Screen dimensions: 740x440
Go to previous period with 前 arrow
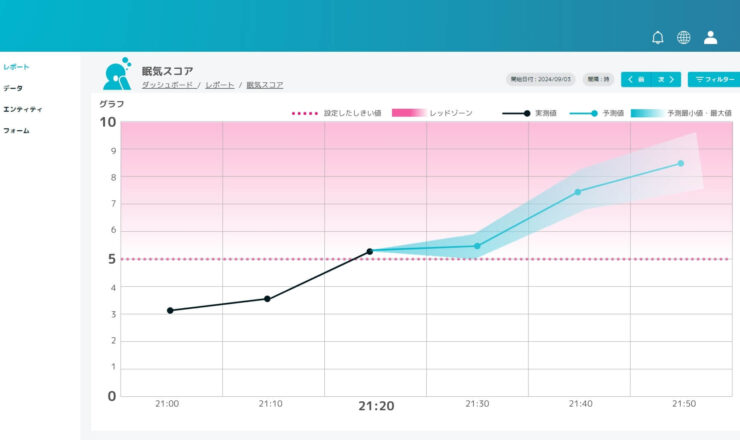(636, 79)
